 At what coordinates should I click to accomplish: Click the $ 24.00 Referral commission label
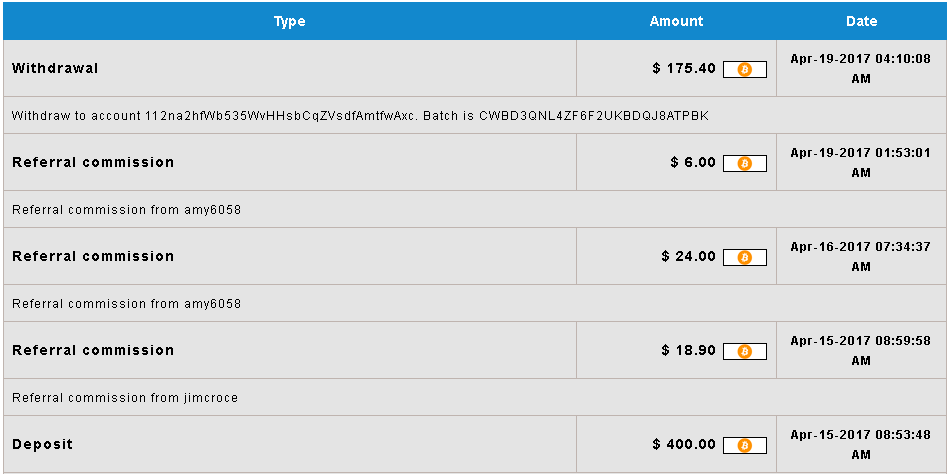point(93,256)
